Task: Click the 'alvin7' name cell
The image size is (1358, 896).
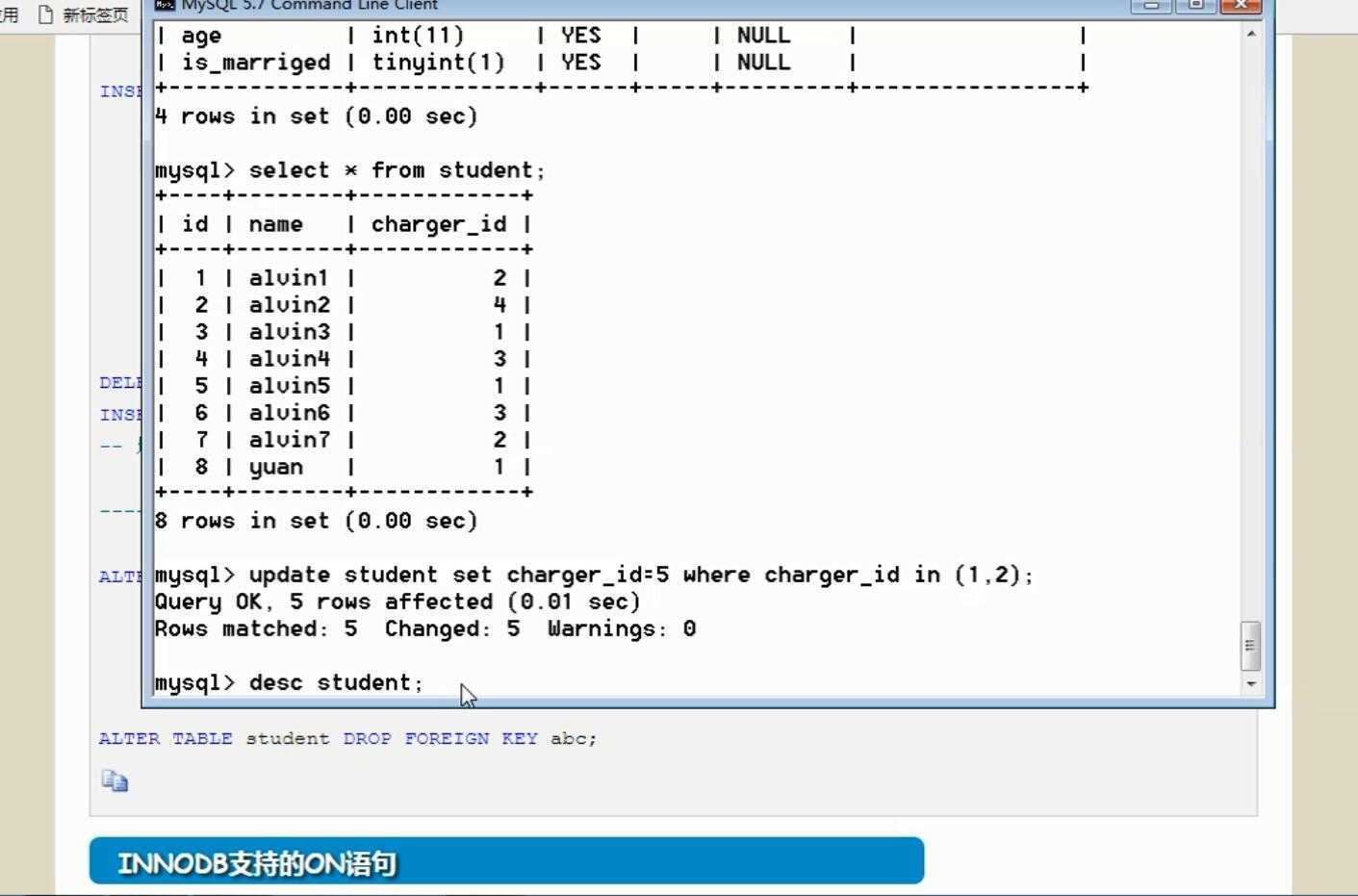Action: [x=289, y=440]
